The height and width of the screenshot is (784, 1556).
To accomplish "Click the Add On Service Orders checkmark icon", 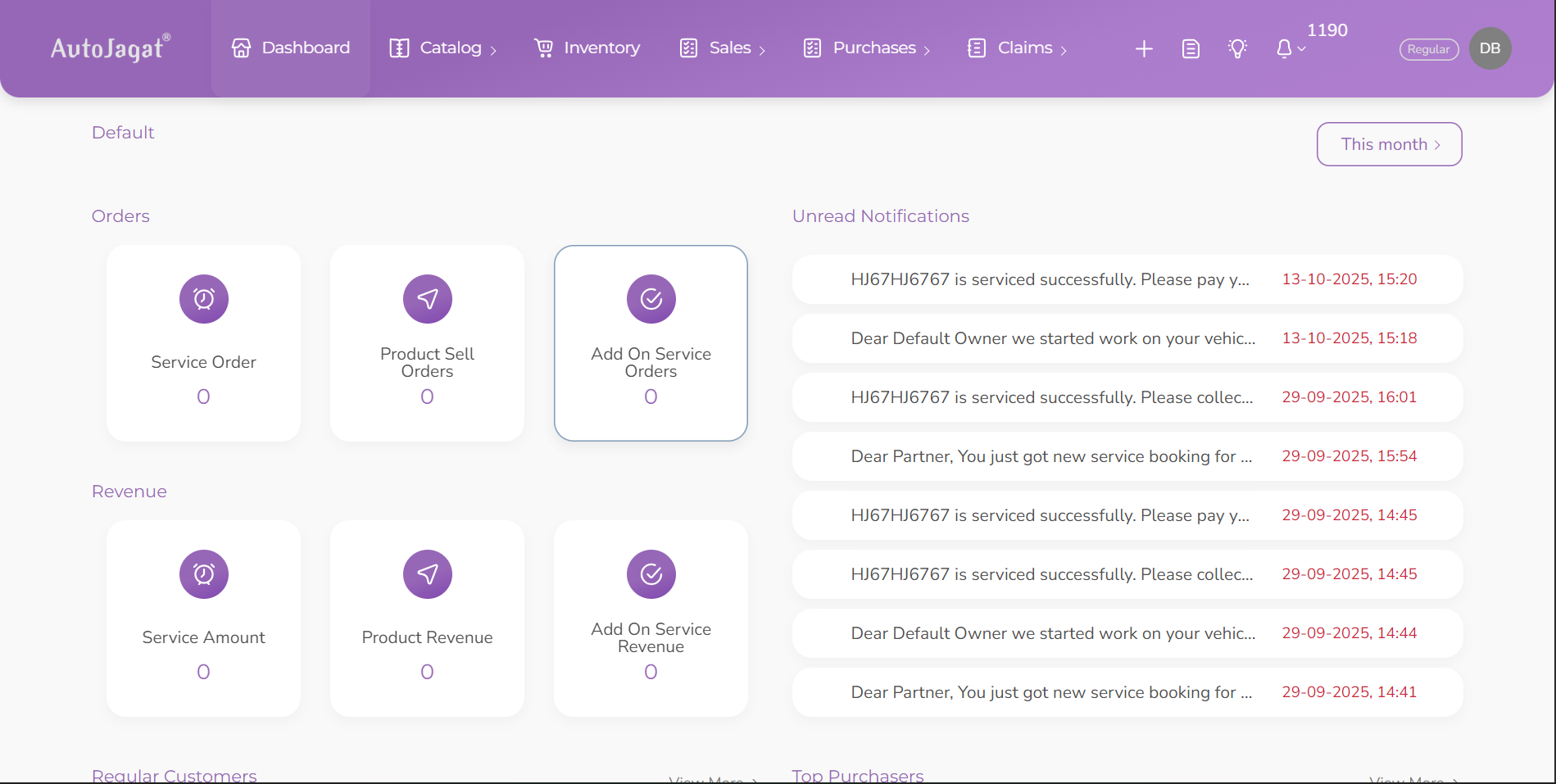I will point(651,299).
